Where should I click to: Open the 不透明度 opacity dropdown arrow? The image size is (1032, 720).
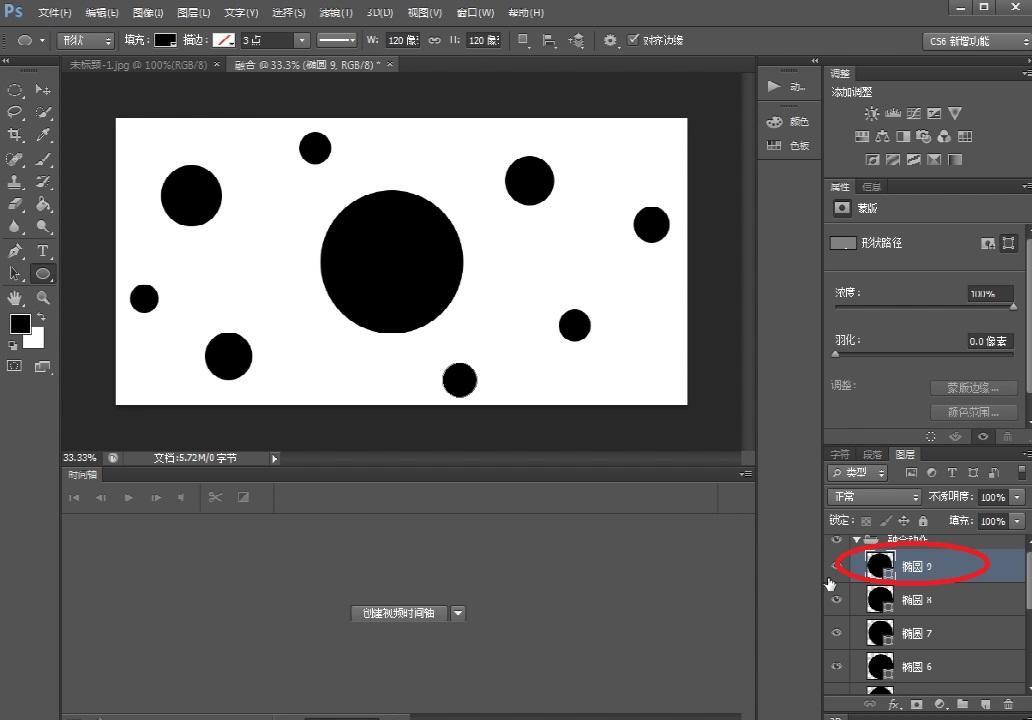[x=1017, y=497]
